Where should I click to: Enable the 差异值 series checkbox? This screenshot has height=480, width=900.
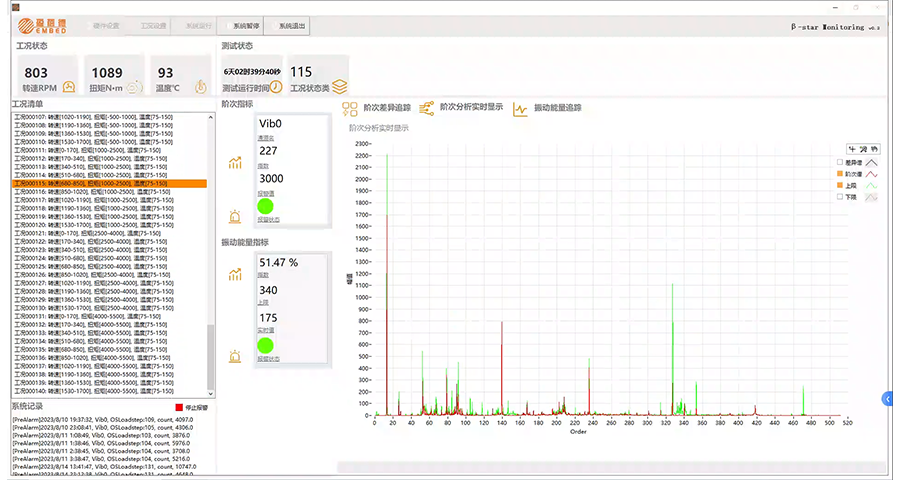pyautogui.click(x=840, y=161)
